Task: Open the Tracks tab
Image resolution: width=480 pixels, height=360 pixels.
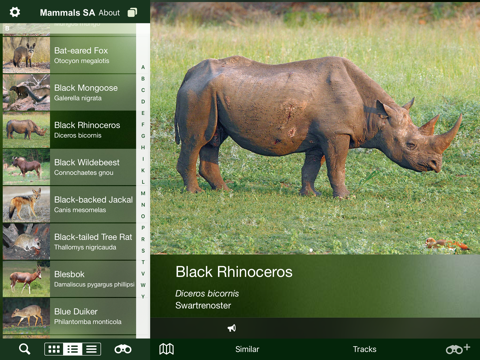Action: pos(365,349)
